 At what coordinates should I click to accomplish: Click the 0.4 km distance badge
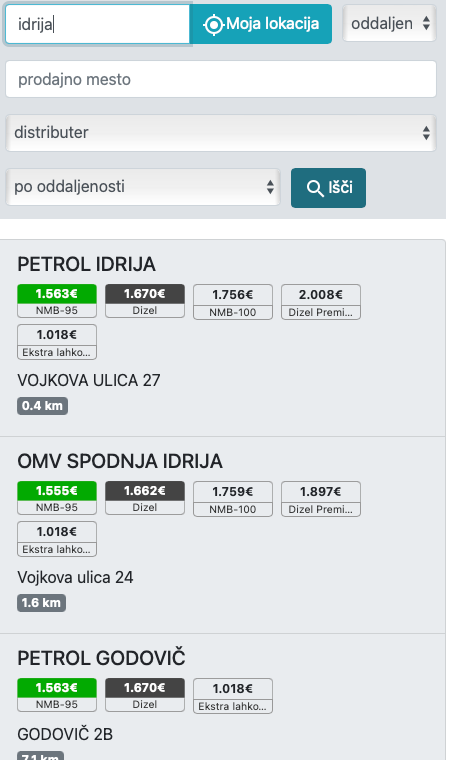[x=42, y=406]
